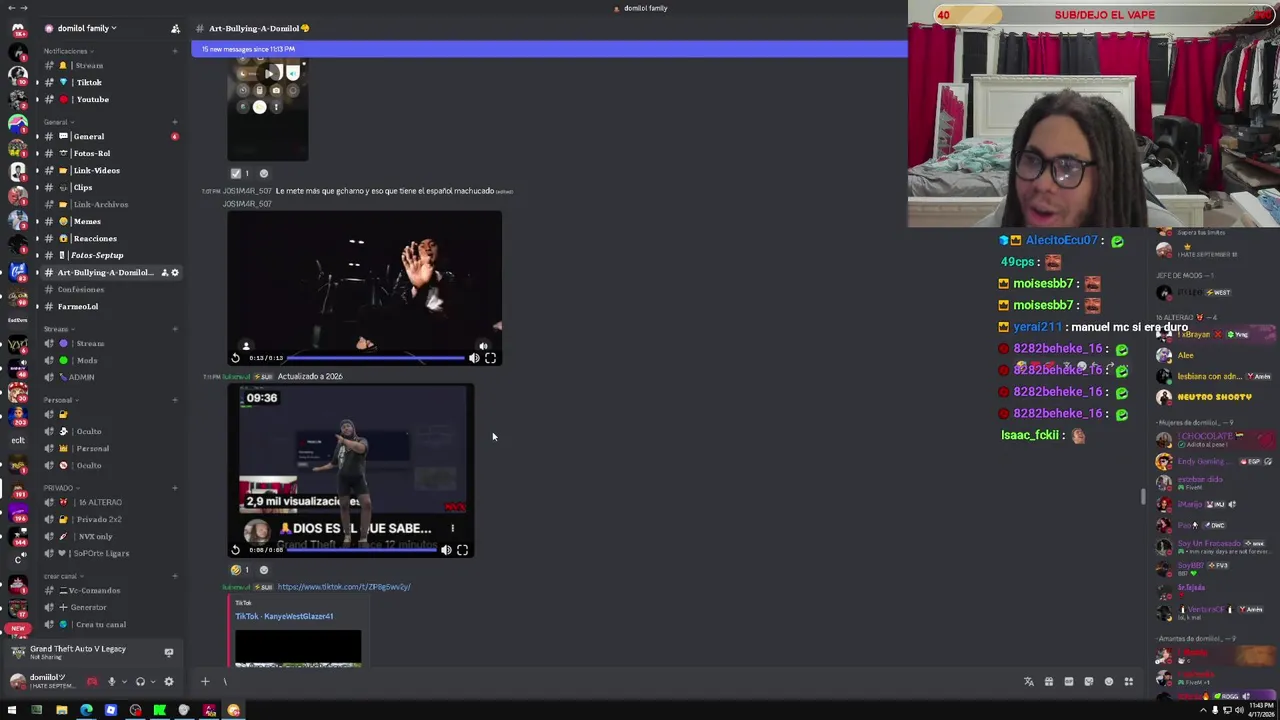Click the laughing emoji reaction count

click(240, 570)
